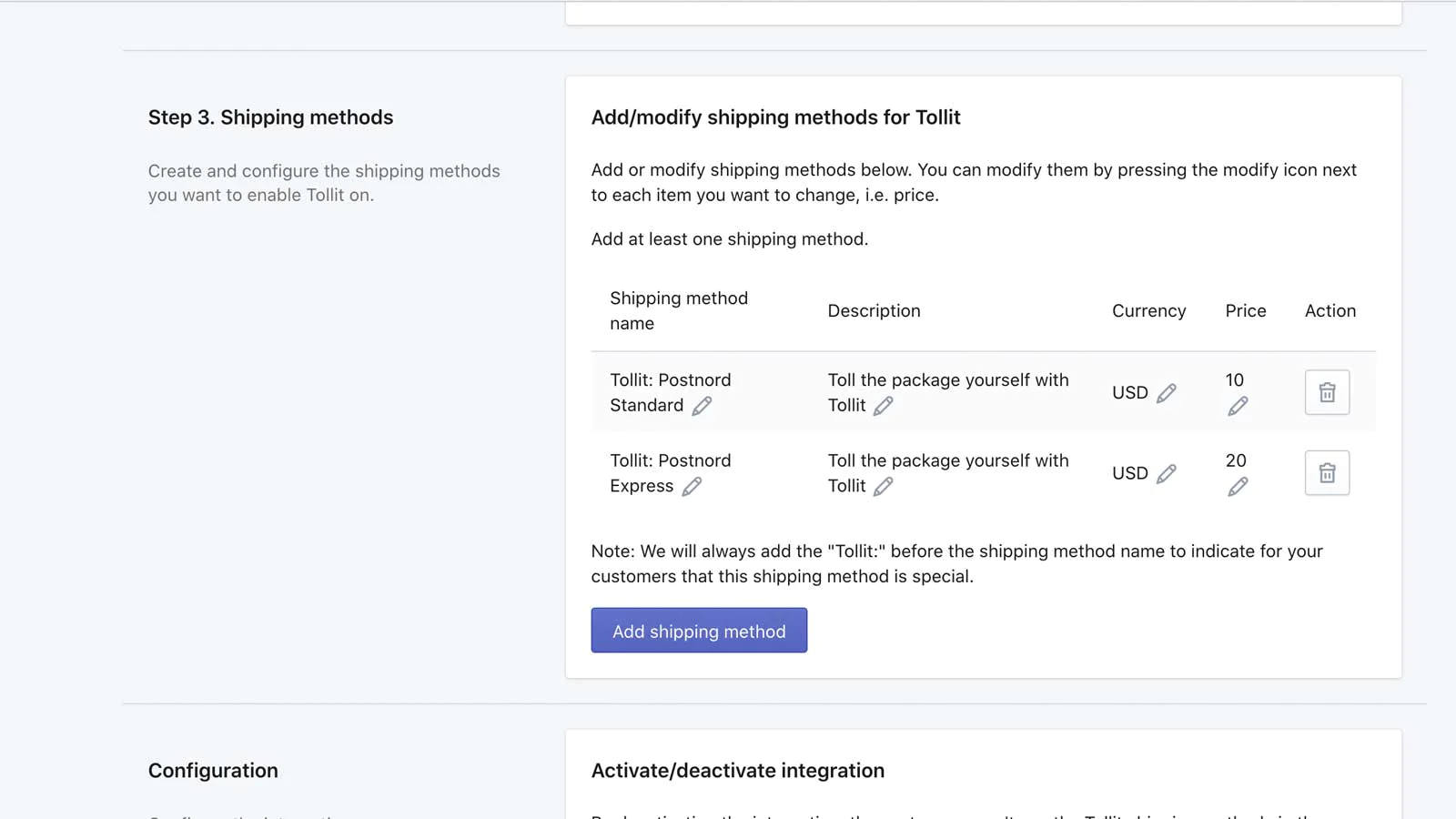Click the Price column header

pyautogui.click(x=1245, y=311)
